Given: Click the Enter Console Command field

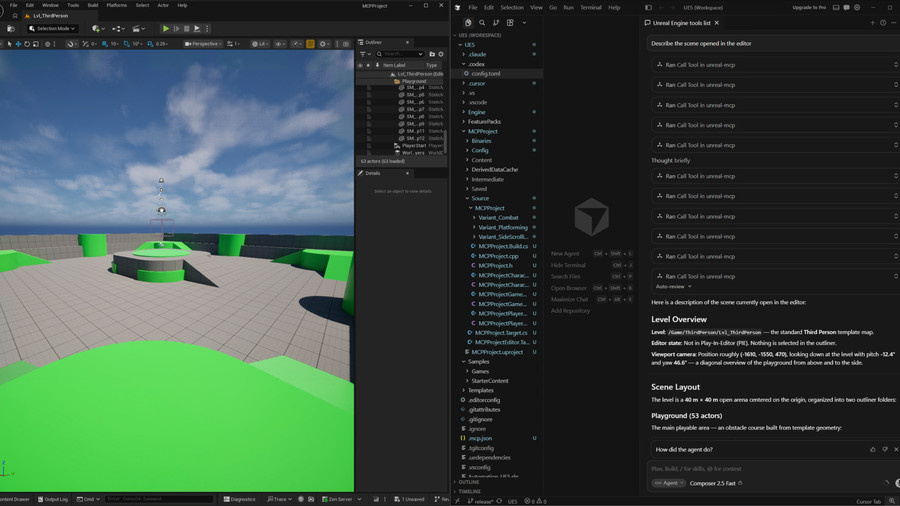Looking at the screenshot, I should click(x=159, y=499).
